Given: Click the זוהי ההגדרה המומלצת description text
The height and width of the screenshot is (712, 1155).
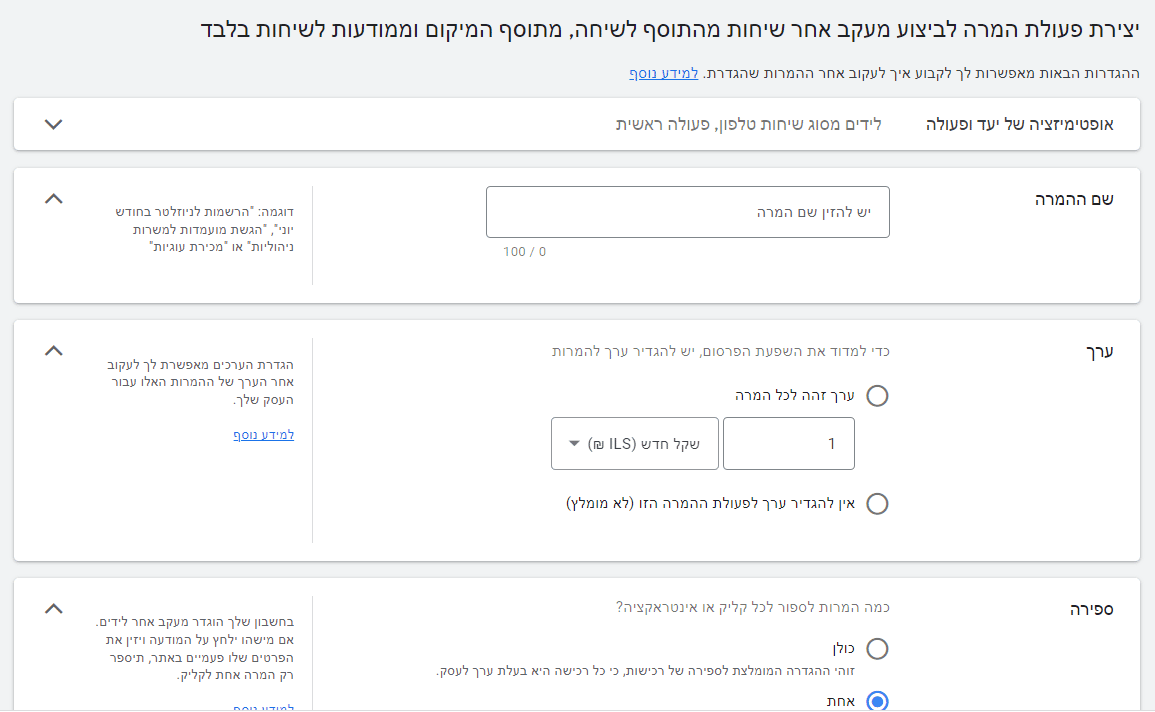Looking at the screenshot, I should point(645,672).
